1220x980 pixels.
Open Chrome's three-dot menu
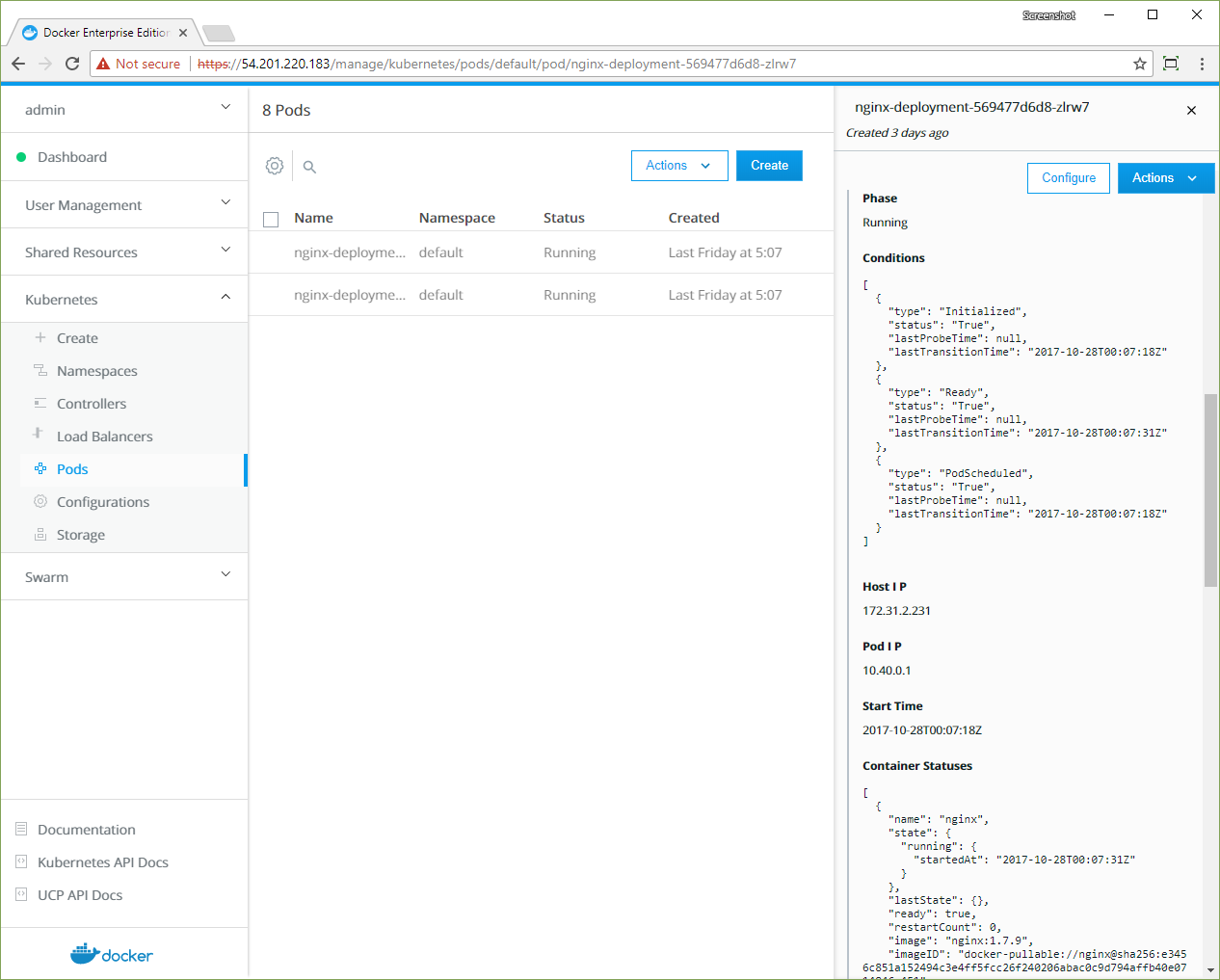(1202, 64)
